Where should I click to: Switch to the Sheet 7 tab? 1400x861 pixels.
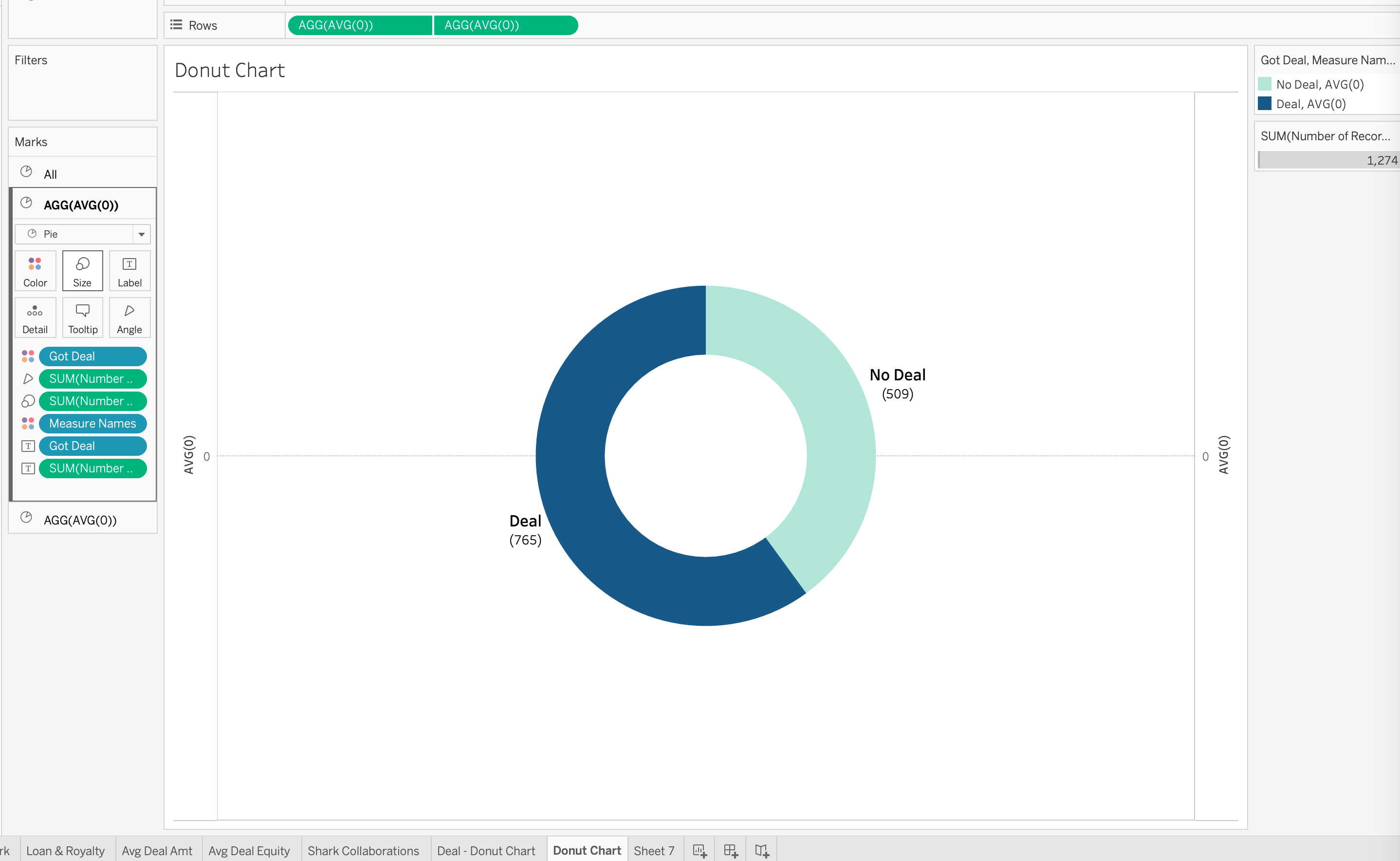coord(654,851)
